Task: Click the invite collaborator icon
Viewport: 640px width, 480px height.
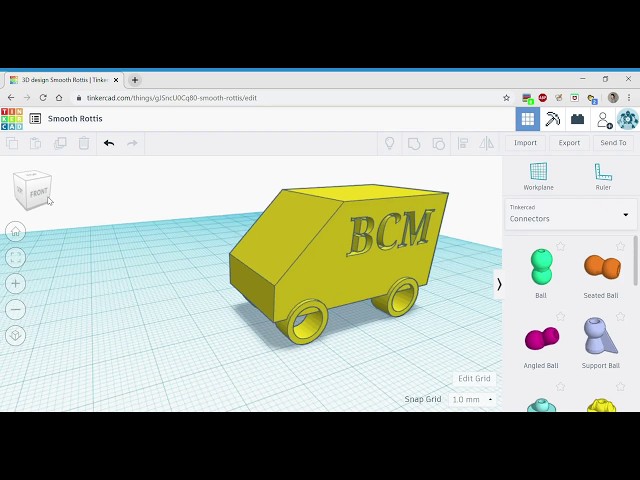Action: click(x=603, y=120)
